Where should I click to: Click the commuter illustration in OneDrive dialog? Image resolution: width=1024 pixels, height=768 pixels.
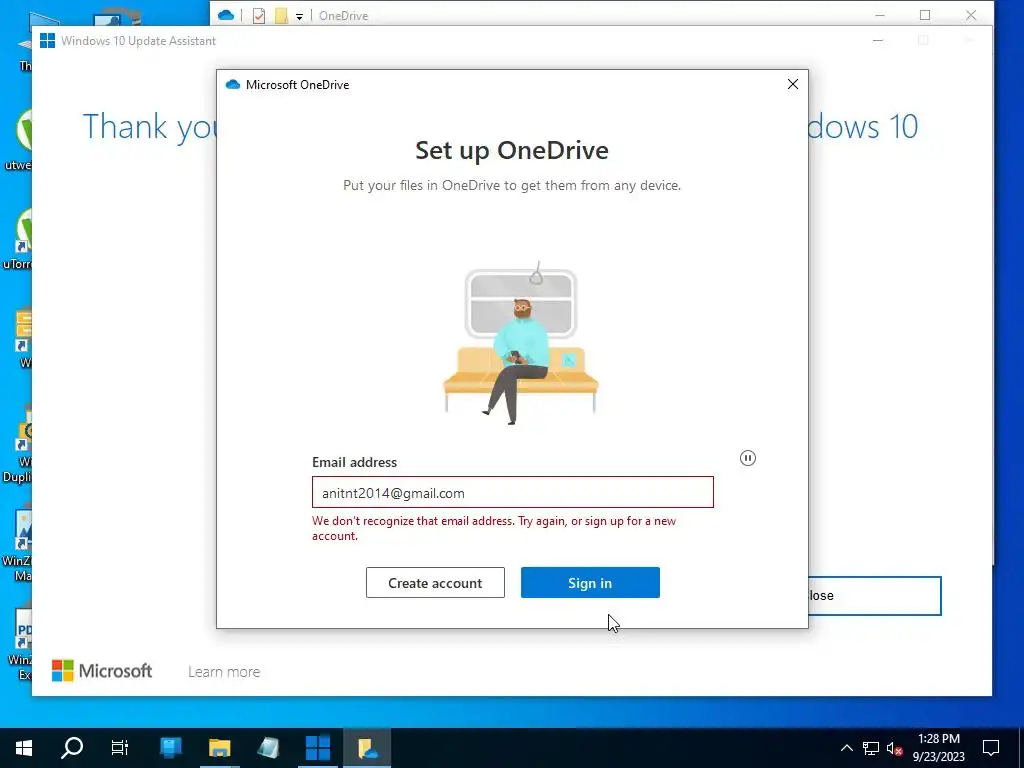pos(520,343)
